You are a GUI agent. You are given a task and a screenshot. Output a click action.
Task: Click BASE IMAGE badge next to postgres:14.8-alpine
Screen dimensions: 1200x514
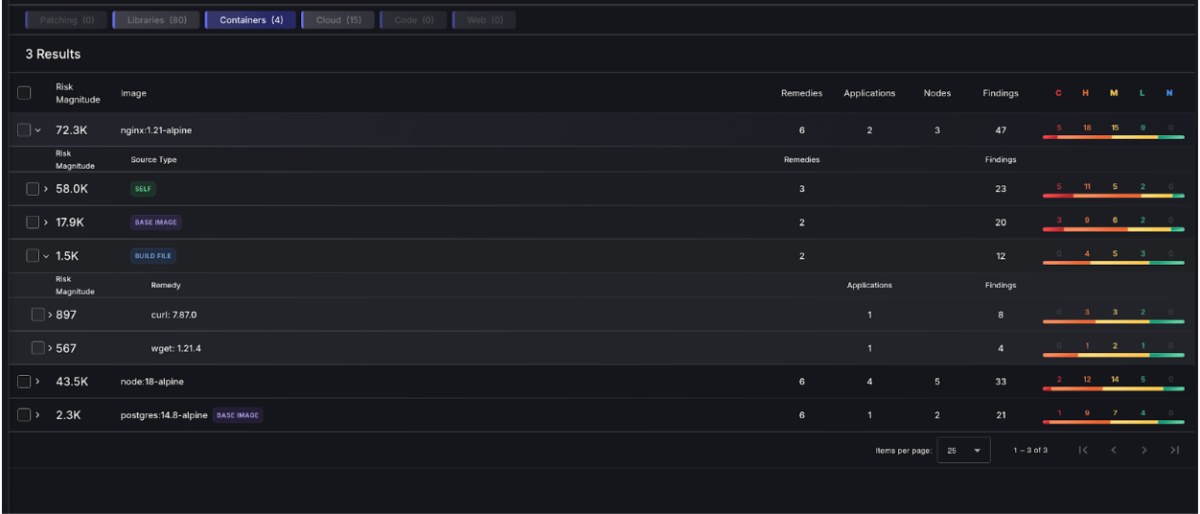[x=237, y=415]
